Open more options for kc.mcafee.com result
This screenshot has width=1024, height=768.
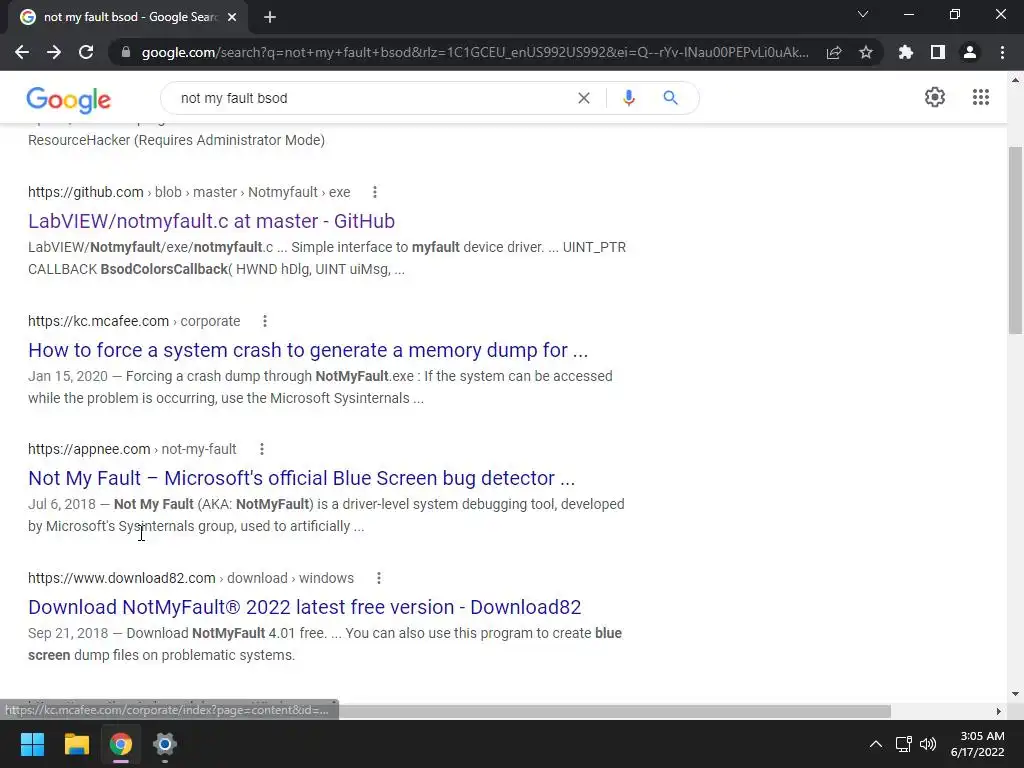264,321
